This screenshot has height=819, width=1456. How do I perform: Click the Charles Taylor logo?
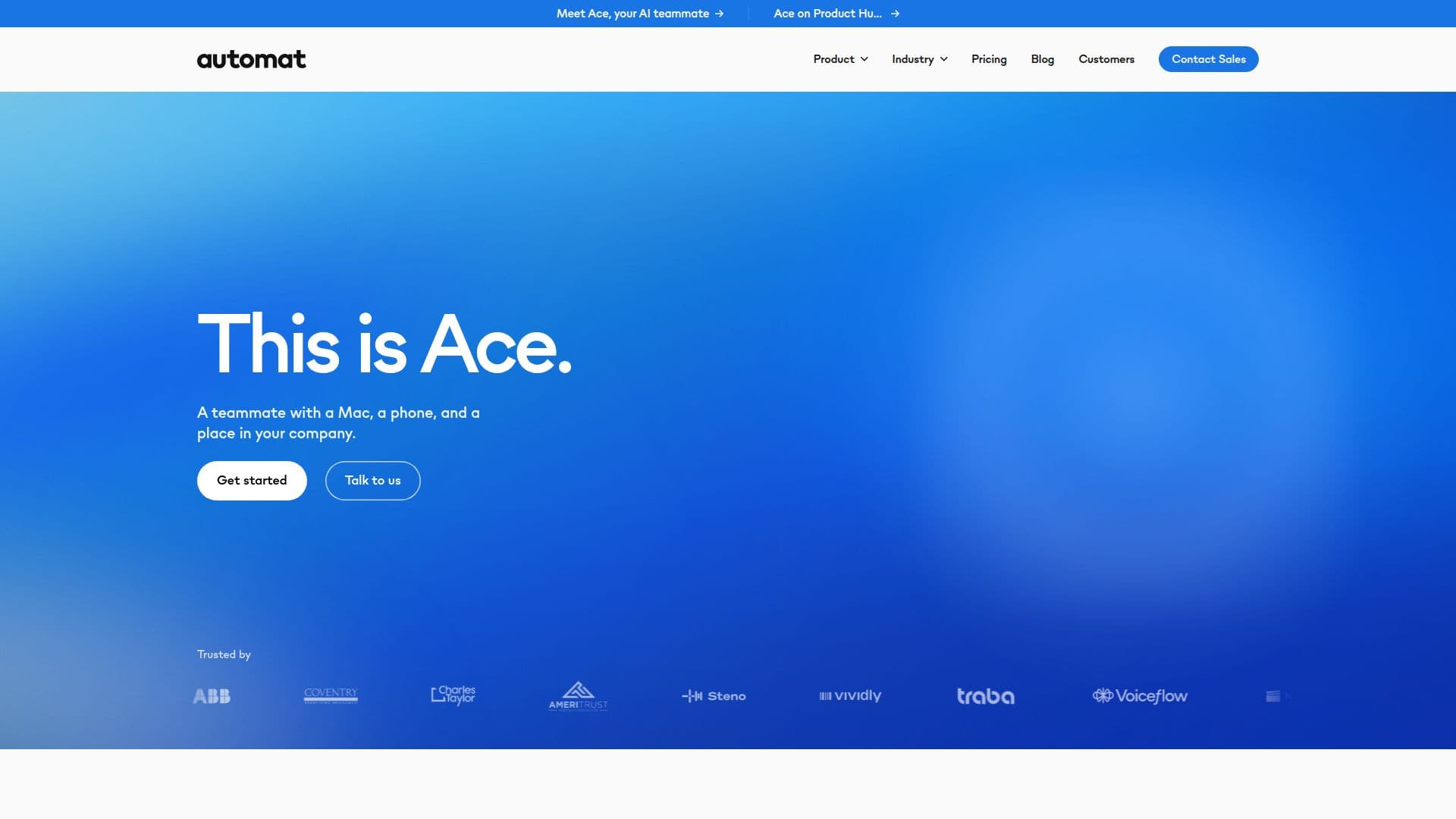(453, 695)
